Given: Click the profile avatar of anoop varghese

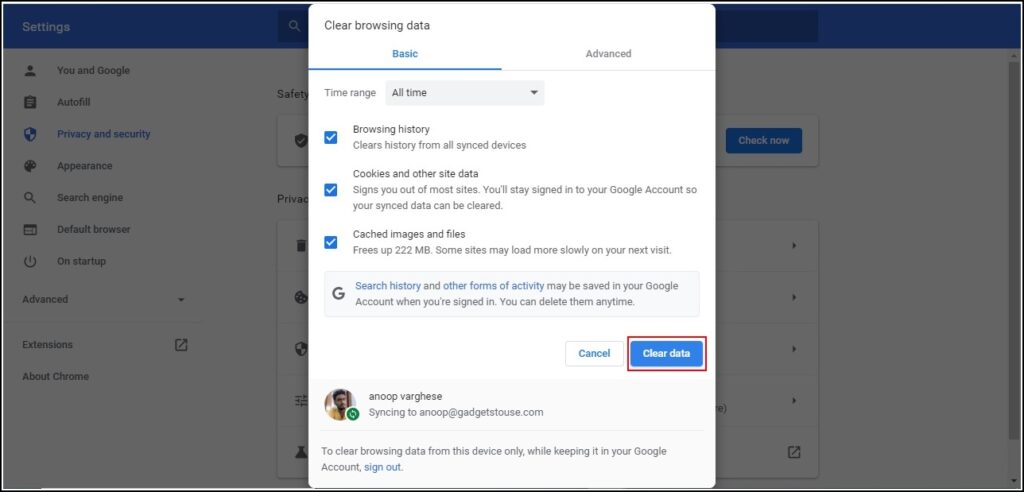Looking at the screenshot, I should 340,404.
